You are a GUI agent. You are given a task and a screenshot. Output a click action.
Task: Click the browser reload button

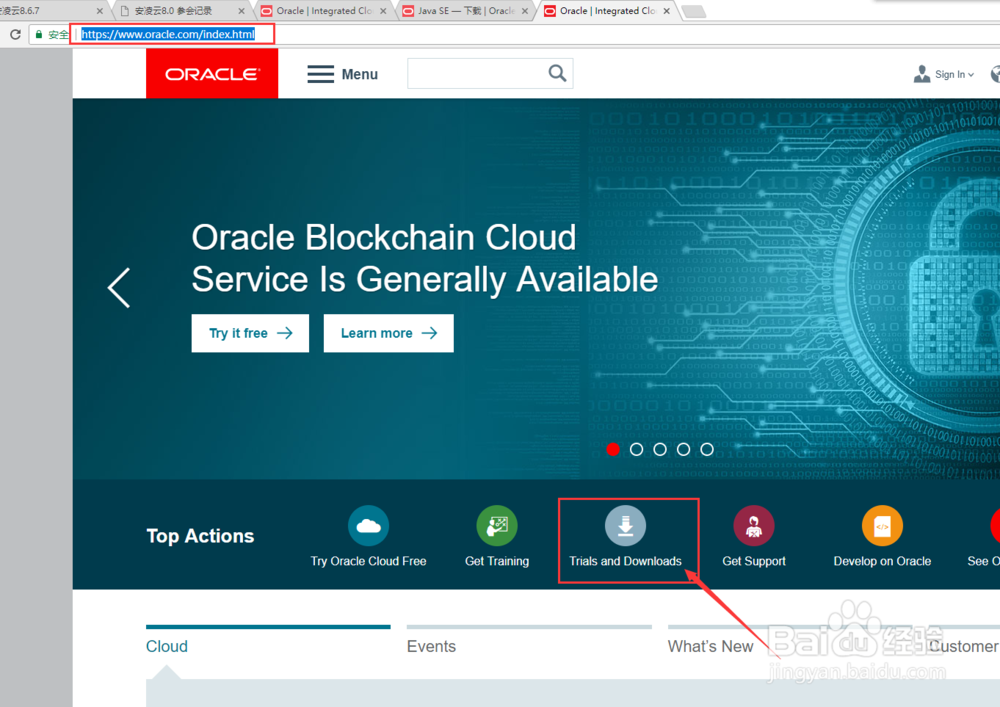pos(15,34)
